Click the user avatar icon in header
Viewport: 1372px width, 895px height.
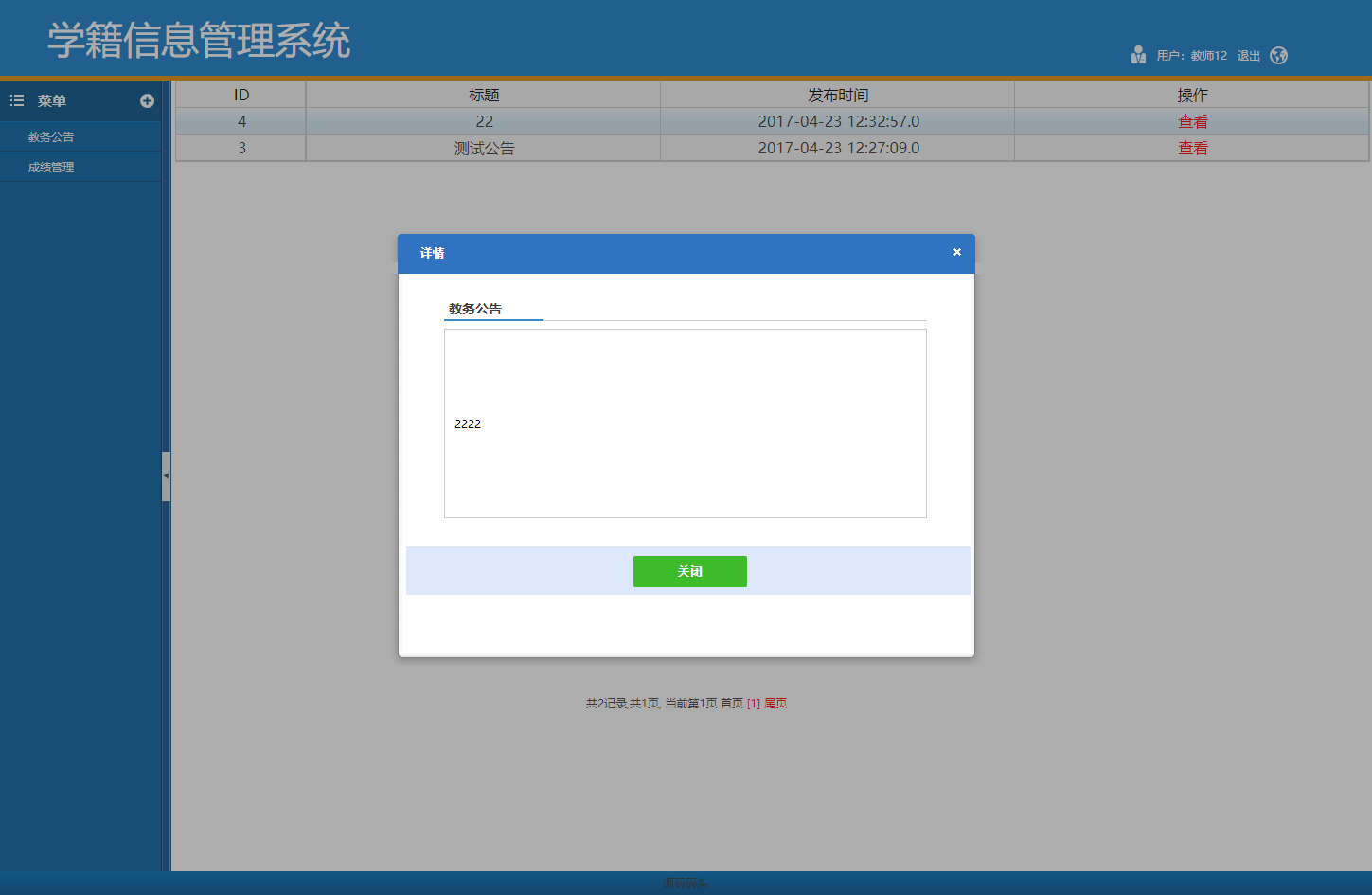(1138, 54)
